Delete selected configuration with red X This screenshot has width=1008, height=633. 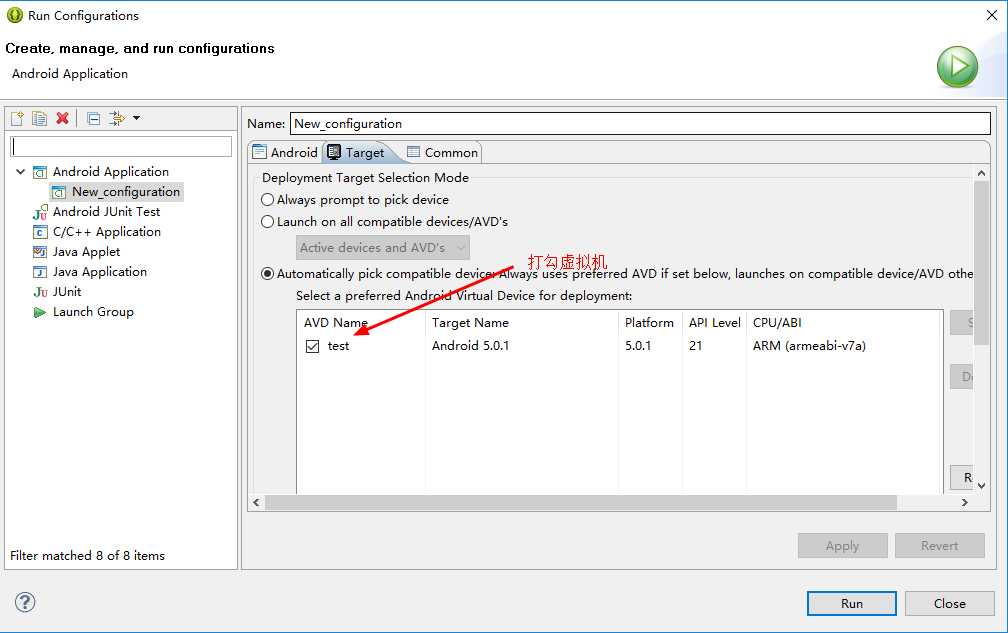tap(62, 118)
